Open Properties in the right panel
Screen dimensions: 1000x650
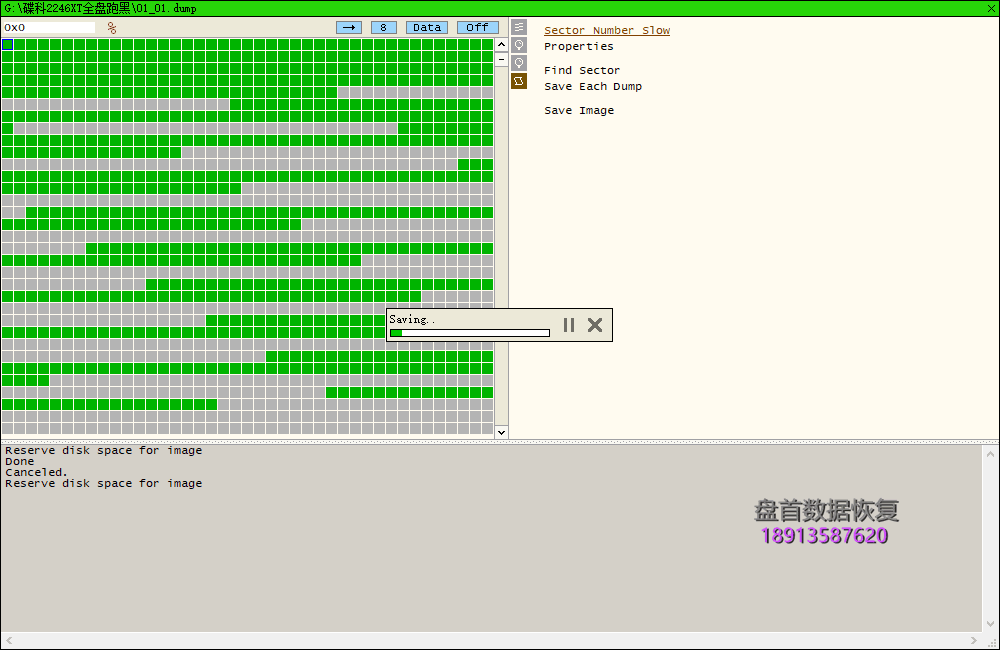tap(578, 47)
